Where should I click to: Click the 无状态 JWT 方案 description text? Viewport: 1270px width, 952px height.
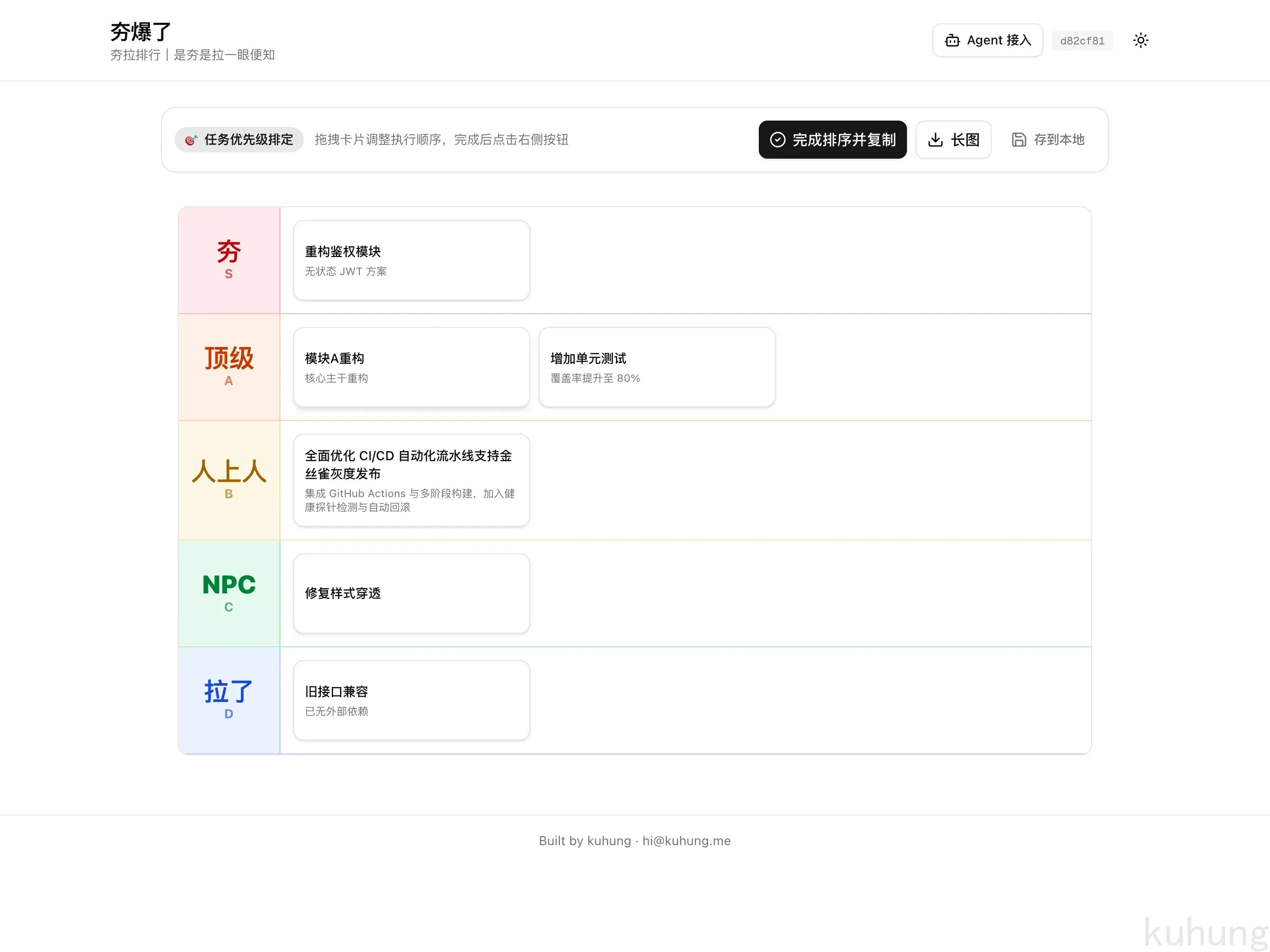pyautogui.click(x=346, y=271)
